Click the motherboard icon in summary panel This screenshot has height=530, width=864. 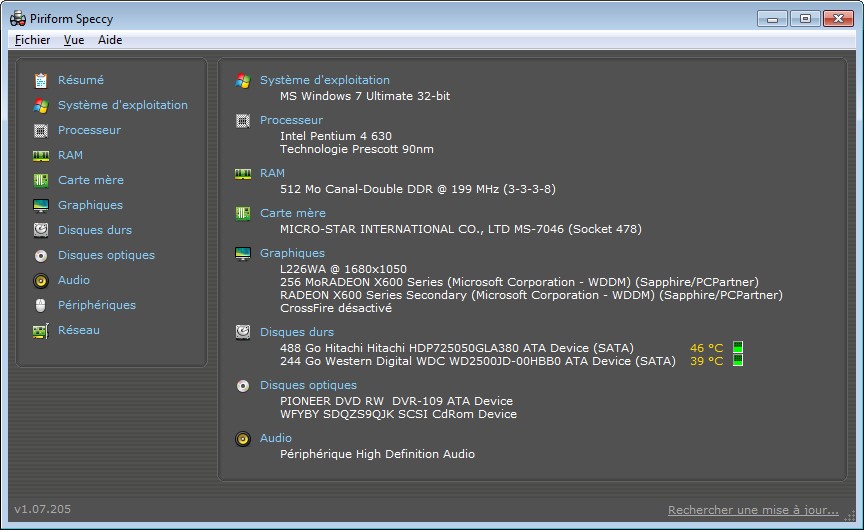(243, 213)
